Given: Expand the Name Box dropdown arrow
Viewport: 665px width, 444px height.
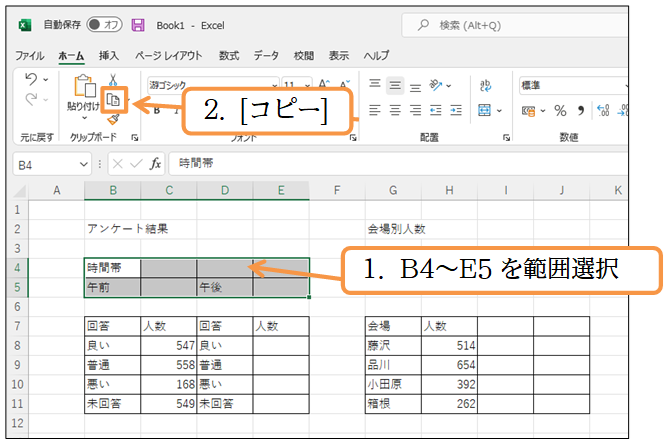Looking at the screenshot, I should click(84, 164).
